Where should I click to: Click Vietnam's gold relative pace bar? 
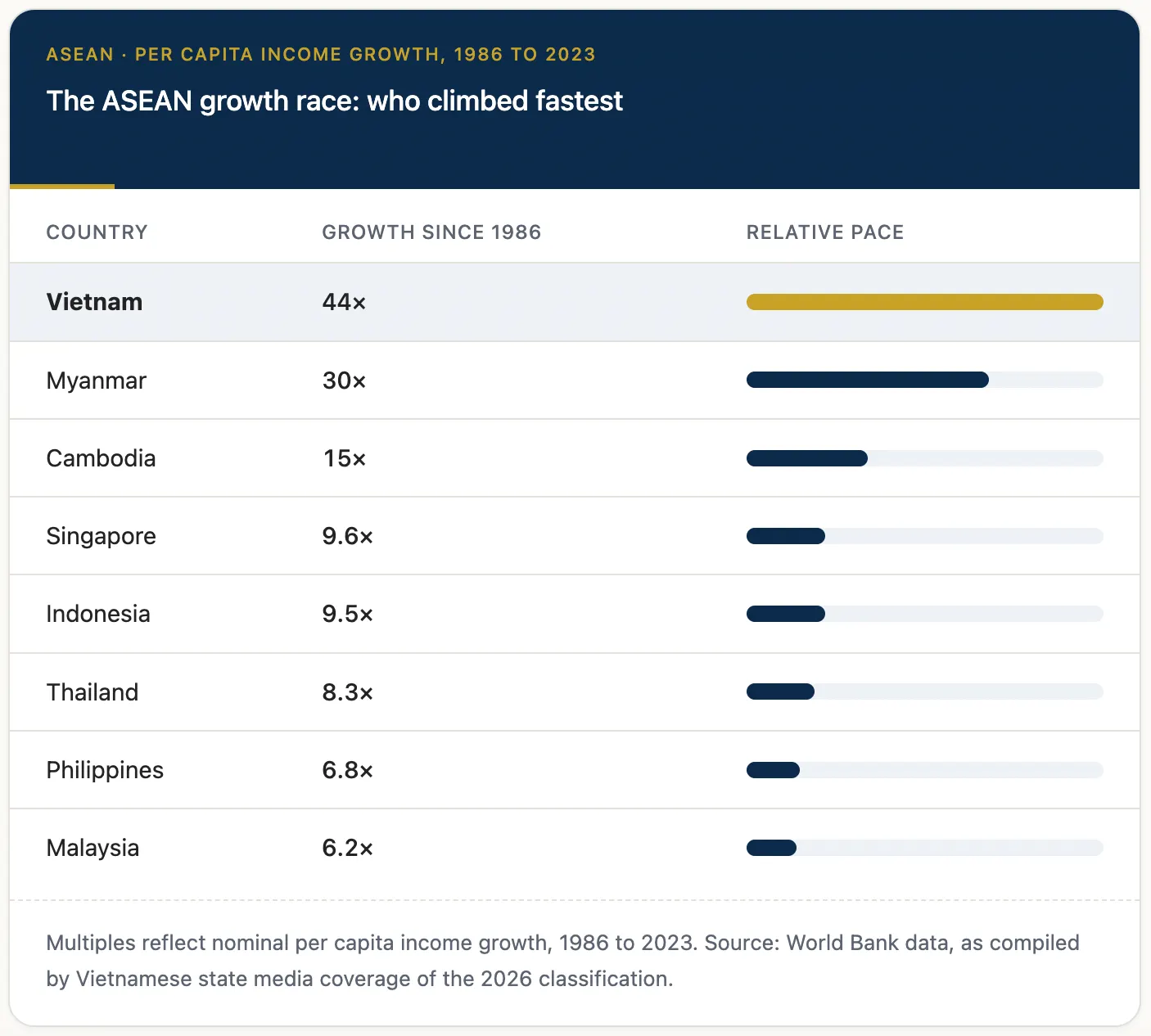(x=925, y=302)
